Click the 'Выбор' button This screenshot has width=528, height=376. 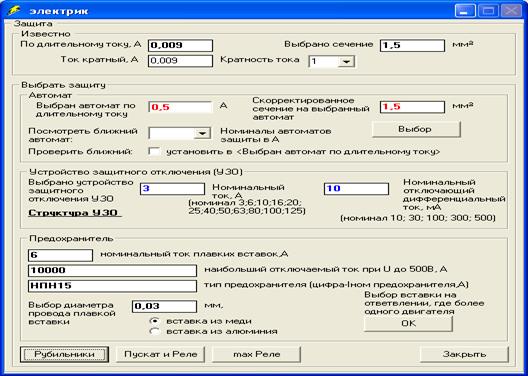coord(416,129)
